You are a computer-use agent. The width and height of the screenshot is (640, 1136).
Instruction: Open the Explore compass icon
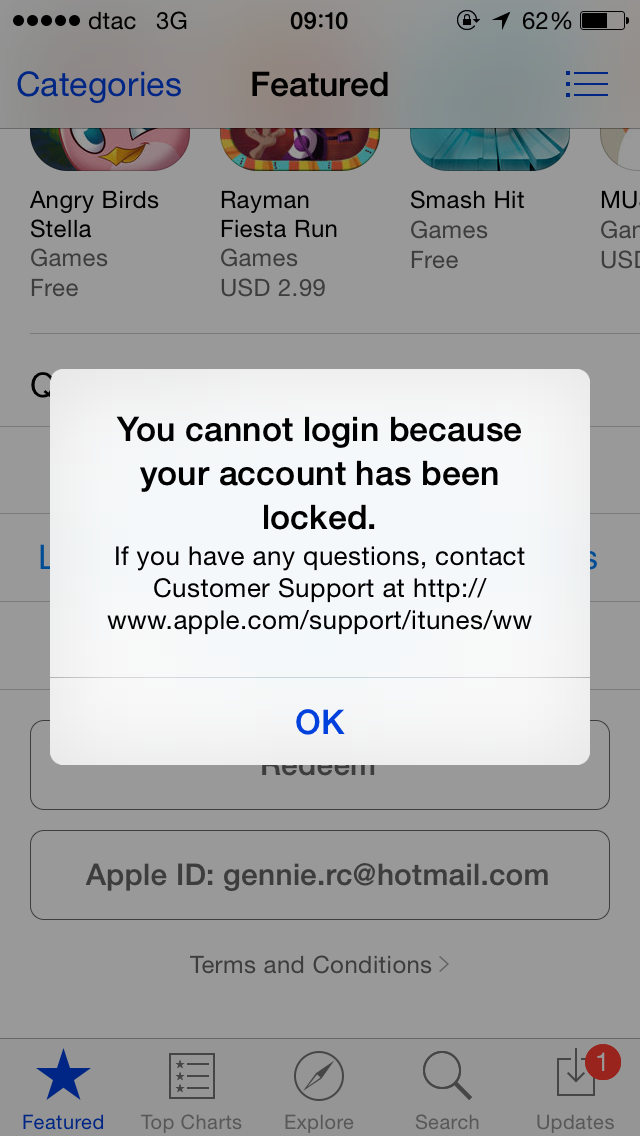click(319, 1077)
